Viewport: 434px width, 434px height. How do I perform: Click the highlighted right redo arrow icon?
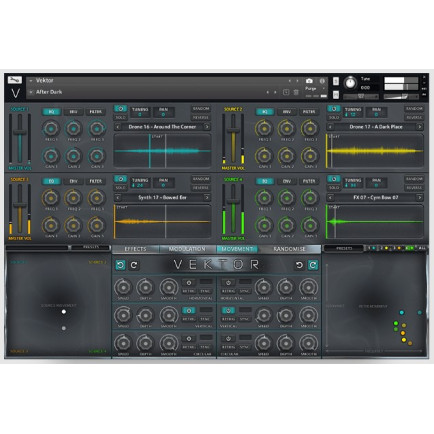pos(313,265)
